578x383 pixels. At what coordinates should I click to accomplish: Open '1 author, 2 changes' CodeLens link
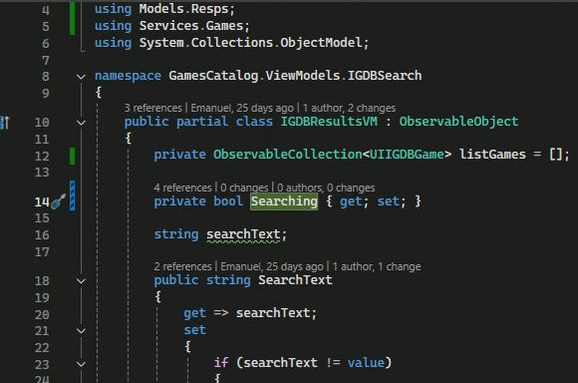(x=349, y=108)
